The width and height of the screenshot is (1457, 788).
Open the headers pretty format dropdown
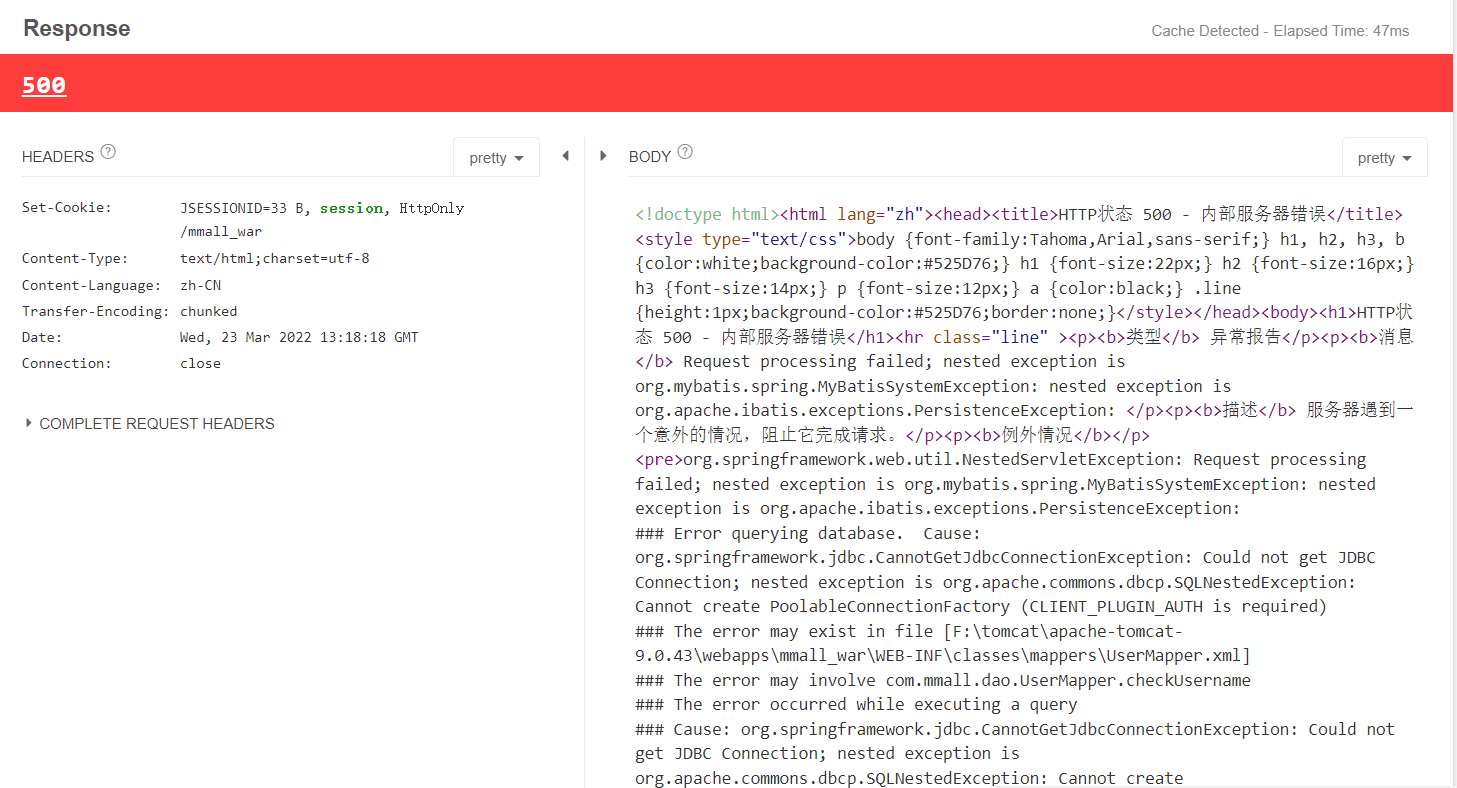[x=496, y=158]
